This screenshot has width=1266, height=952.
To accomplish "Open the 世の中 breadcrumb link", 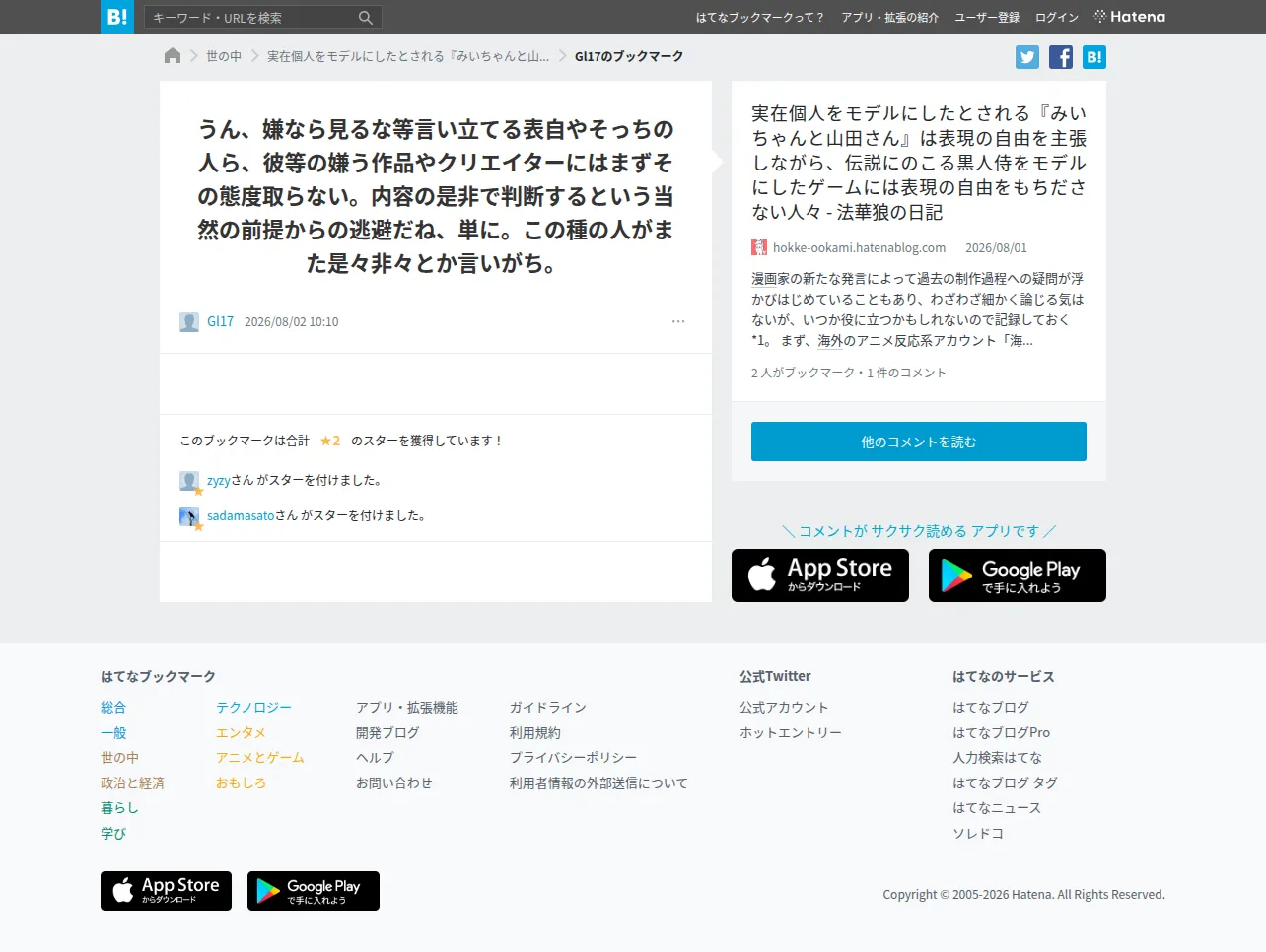I will [224, 56].
